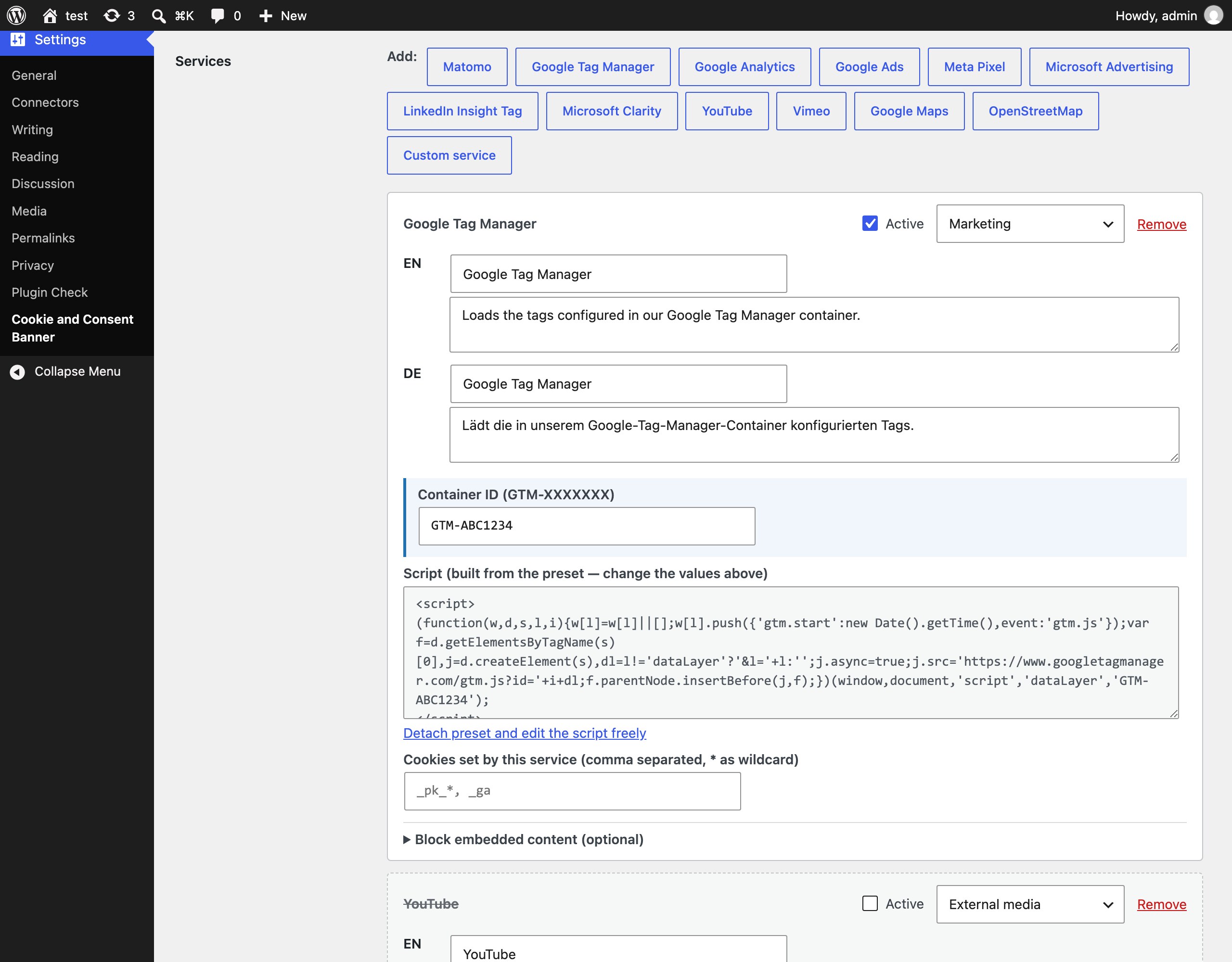Open Privacy settings menu item
This screenshot has width=1232, height=962.
point(33,265)
